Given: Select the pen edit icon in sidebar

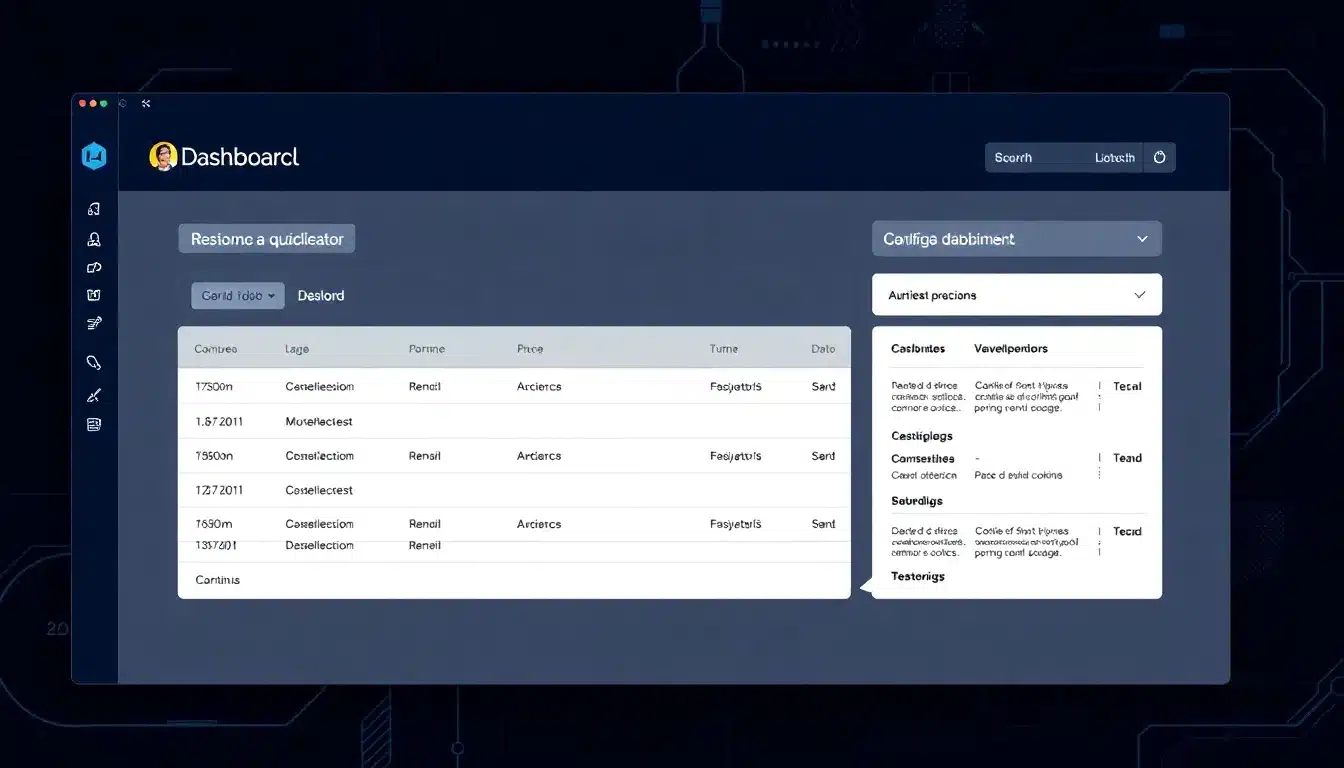Looking at the screenshot, I should click(93, 394).
